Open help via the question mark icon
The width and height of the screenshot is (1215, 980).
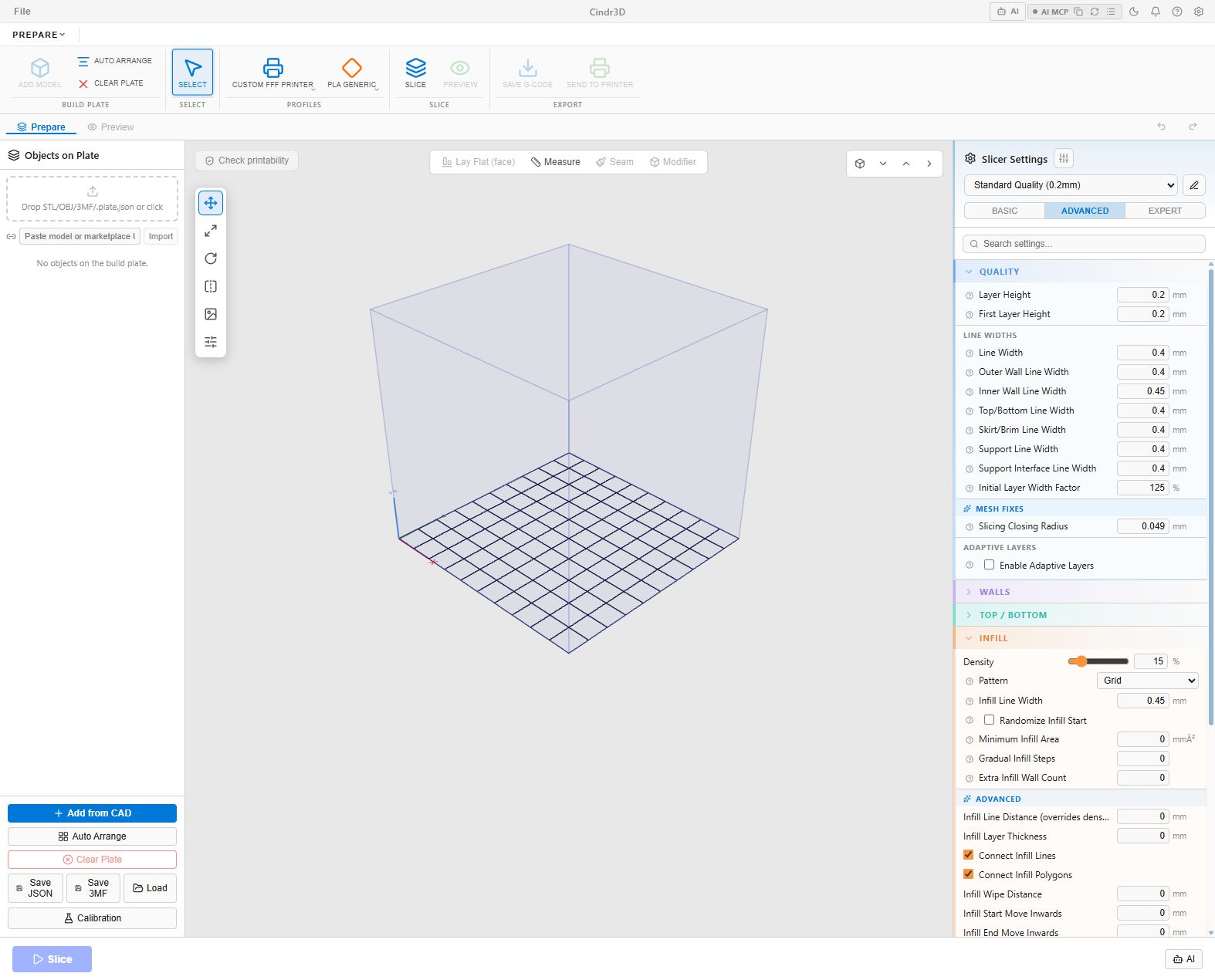click(x=1177, y=12)
